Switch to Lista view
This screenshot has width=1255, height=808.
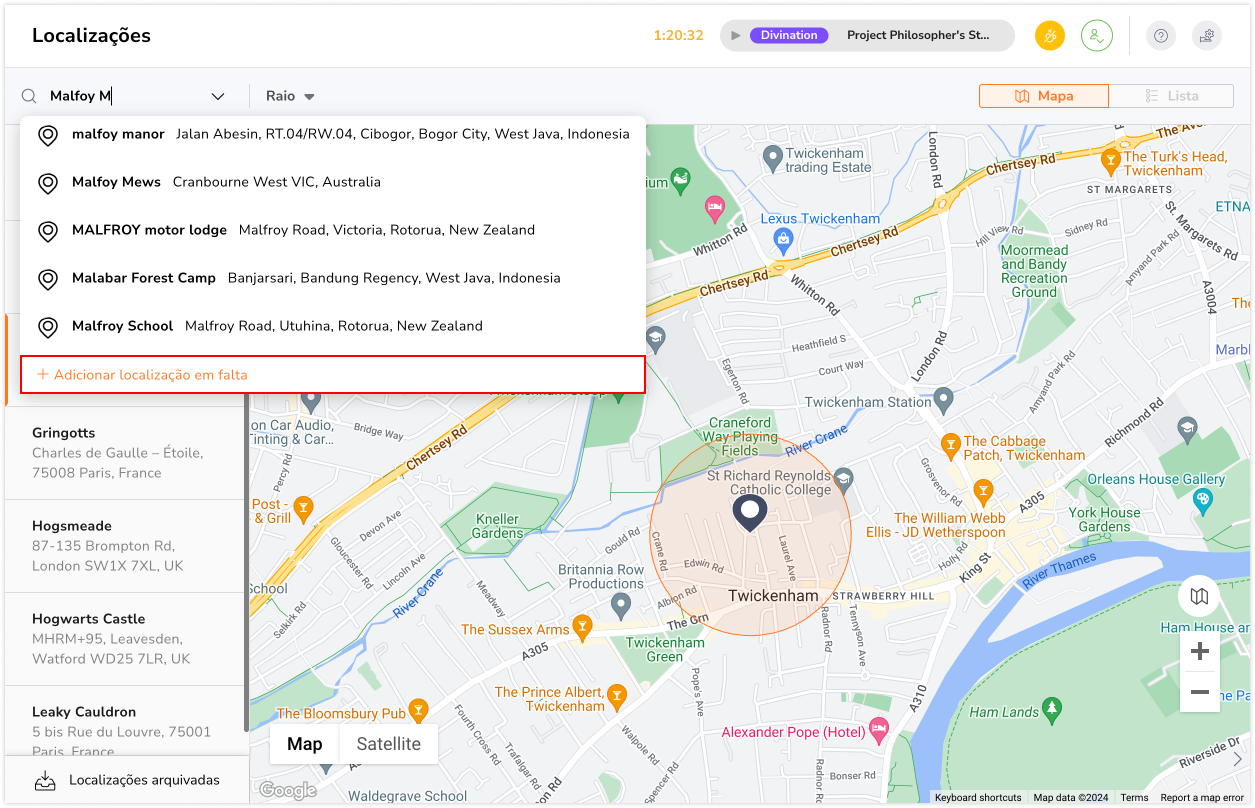point(1171,96)
